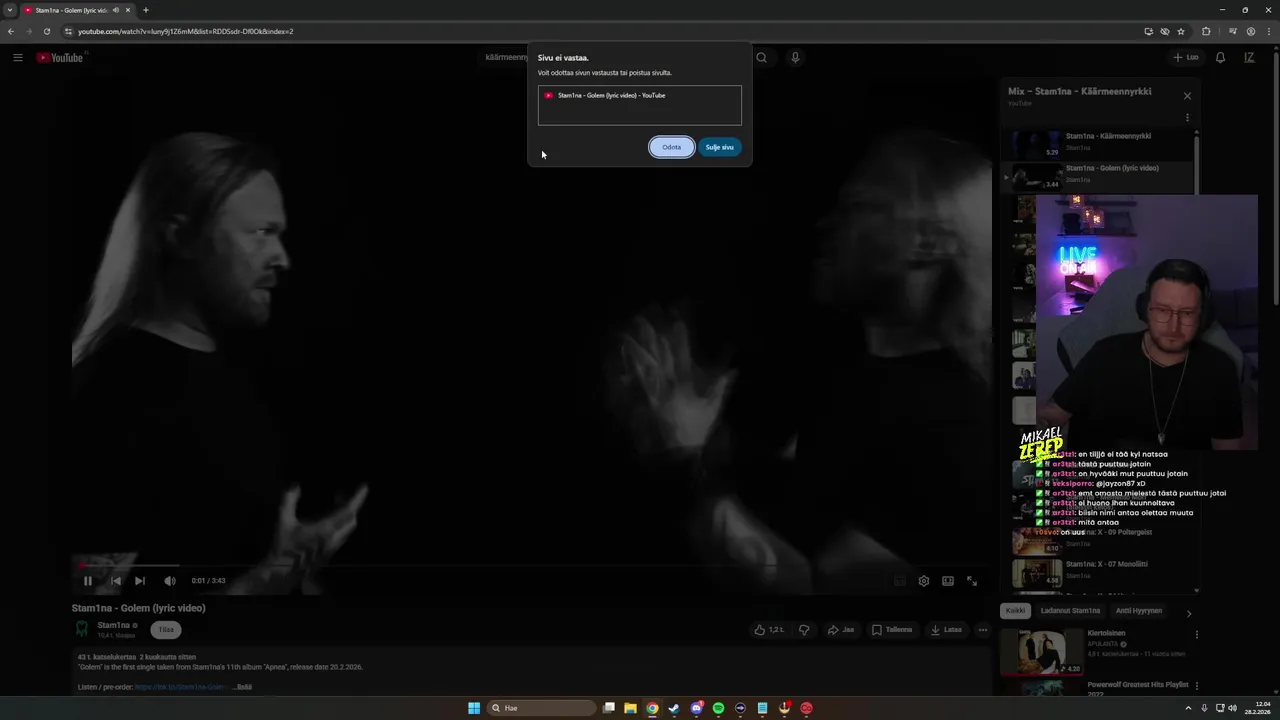Like the video (1,2 t.)

click(x=769, y=630)
